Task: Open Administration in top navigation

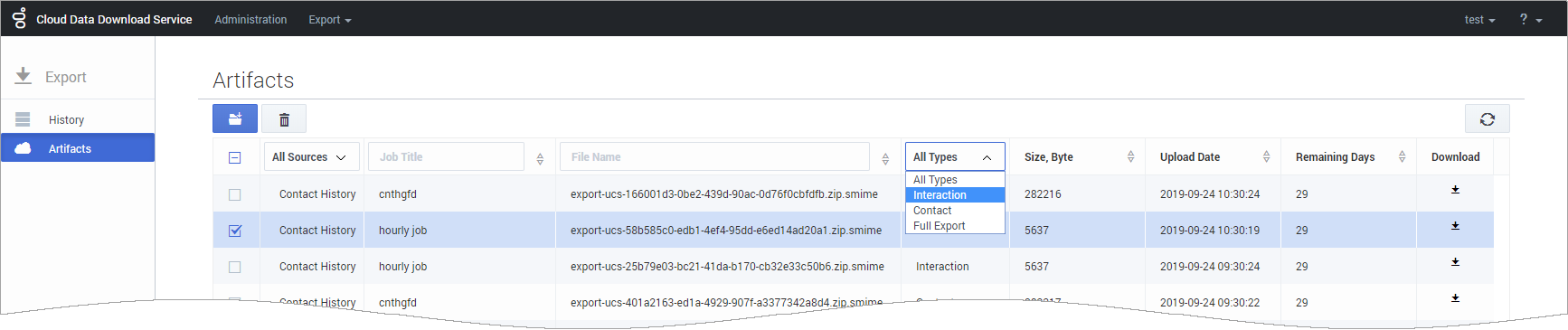Action: [x=250, y=19]
